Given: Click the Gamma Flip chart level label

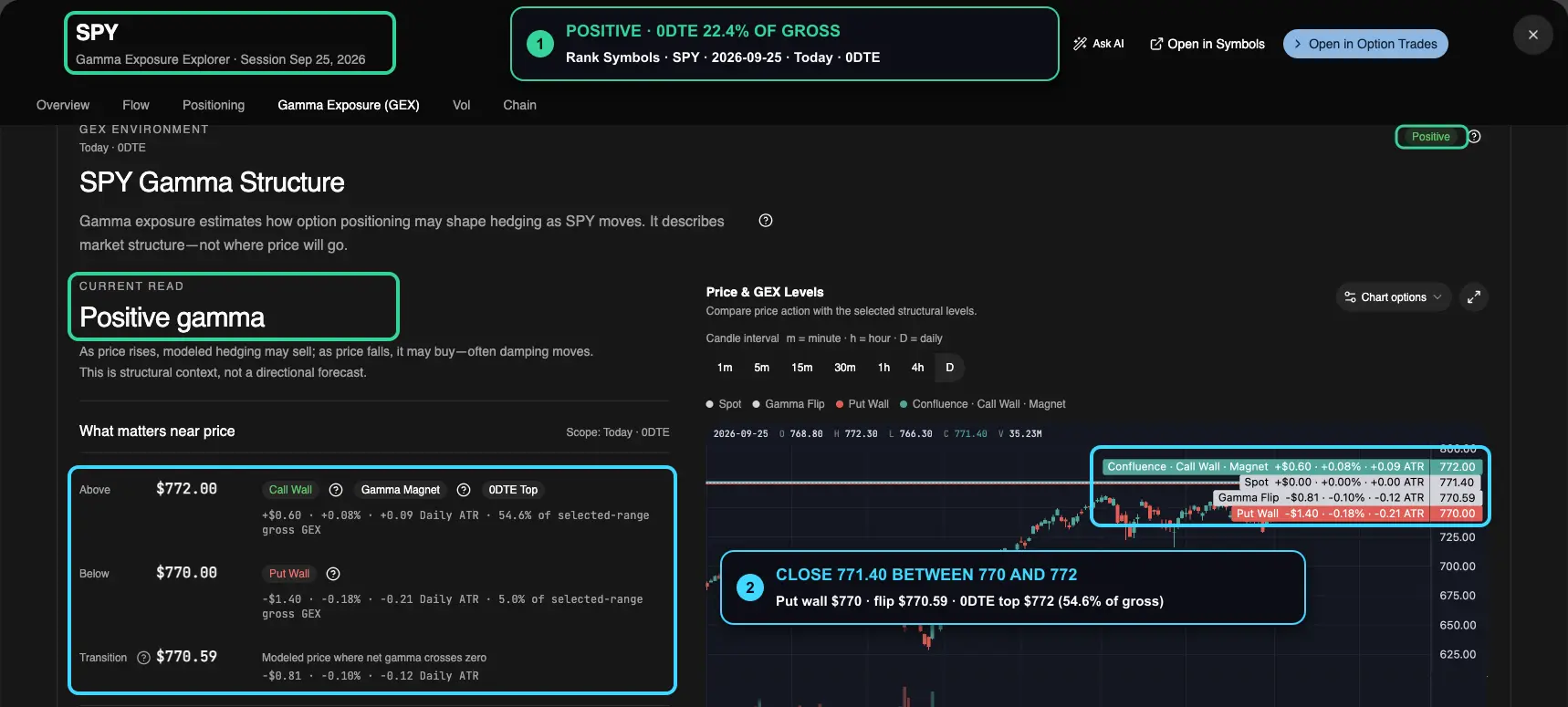Looking at the screenshot, I should tap(1321, 497).
